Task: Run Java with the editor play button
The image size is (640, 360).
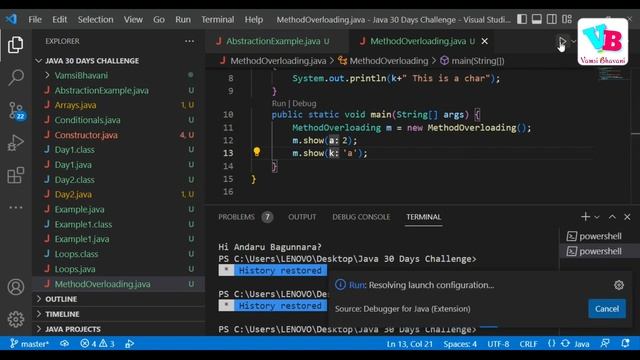Action: click(x=562, y=41)
